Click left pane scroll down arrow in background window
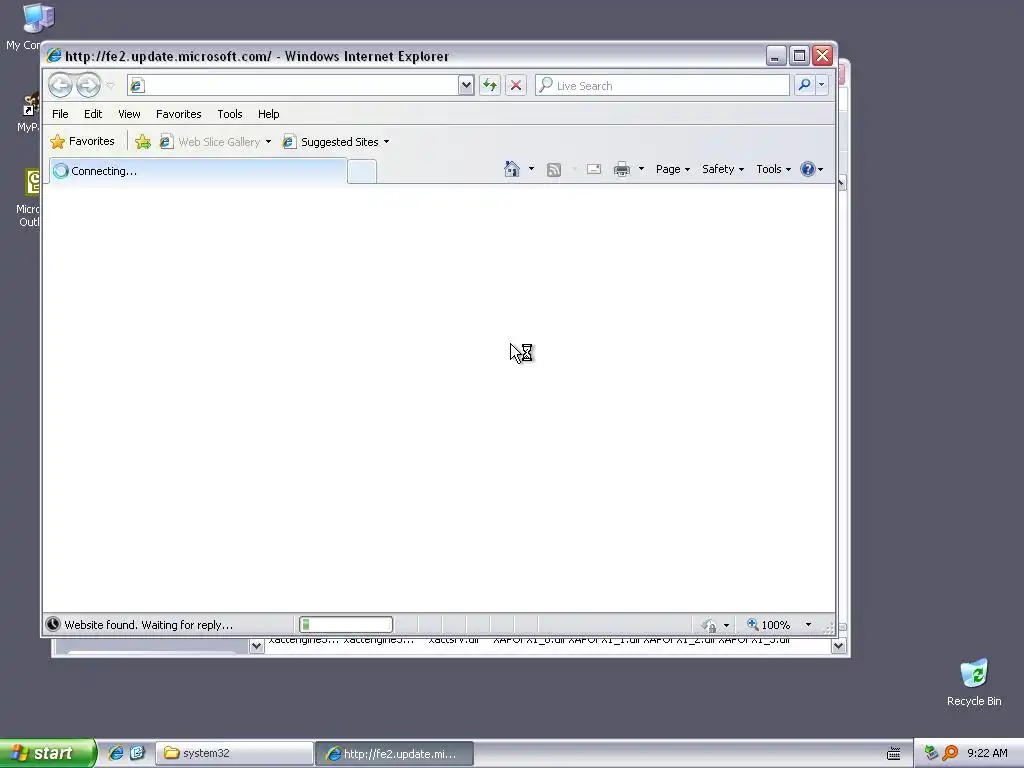The height and width of the screenshot is (768, 1024). click(257, 646)
